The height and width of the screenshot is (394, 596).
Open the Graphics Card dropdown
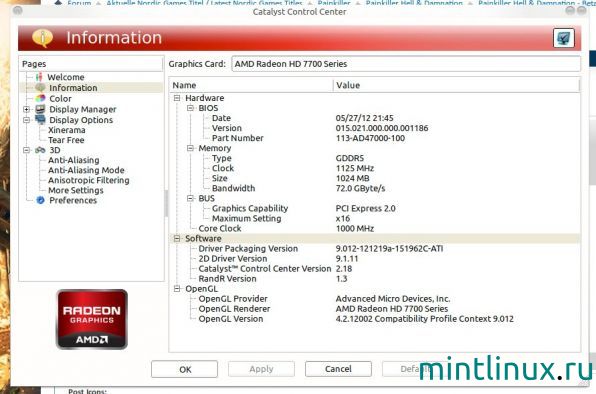click(406, 64)
